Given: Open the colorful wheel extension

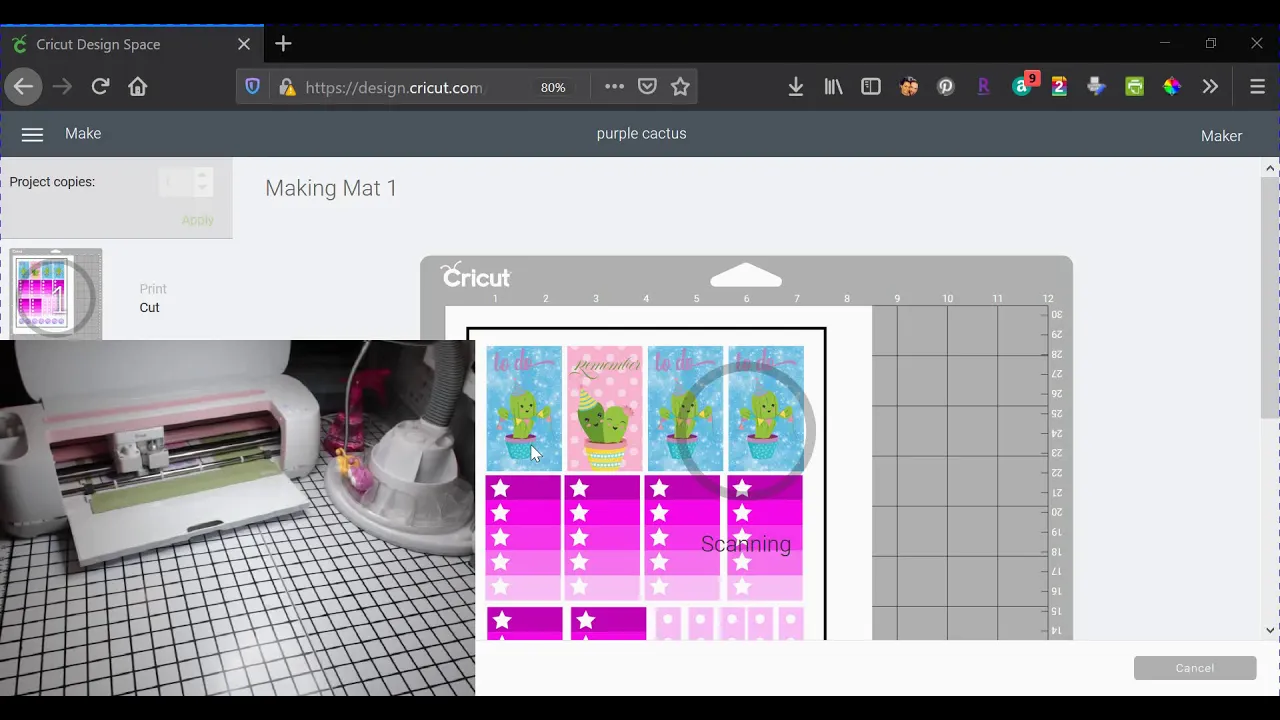Looking at the screenshot, I should (x=1172, y=87).
